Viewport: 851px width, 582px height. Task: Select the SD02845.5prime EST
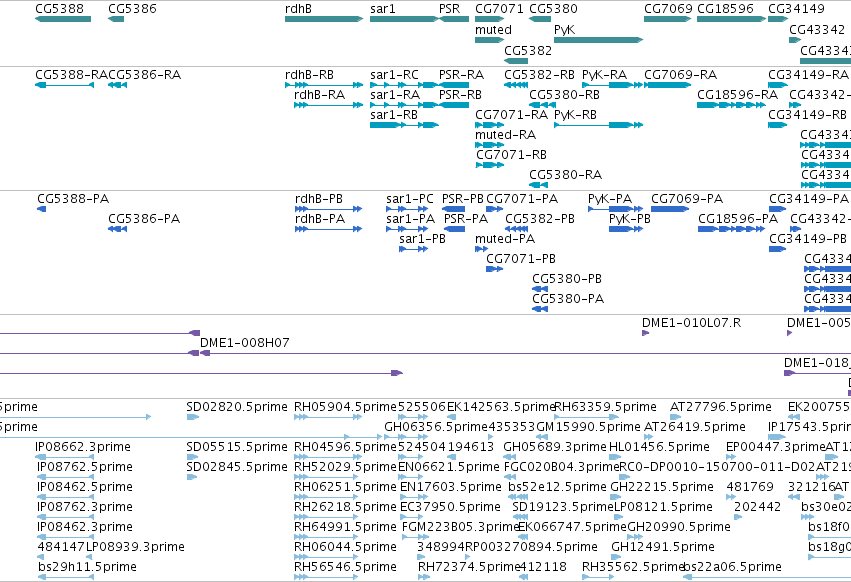tap(192, 477)
